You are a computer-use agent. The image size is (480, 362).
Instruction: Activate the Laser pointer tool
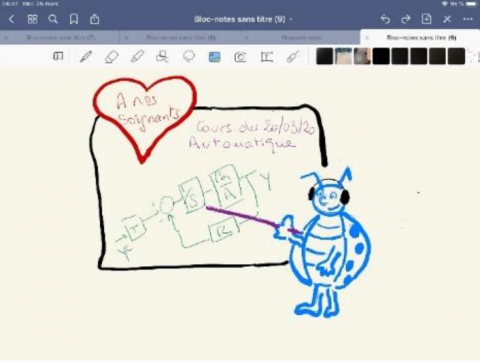tap(292, 57)
